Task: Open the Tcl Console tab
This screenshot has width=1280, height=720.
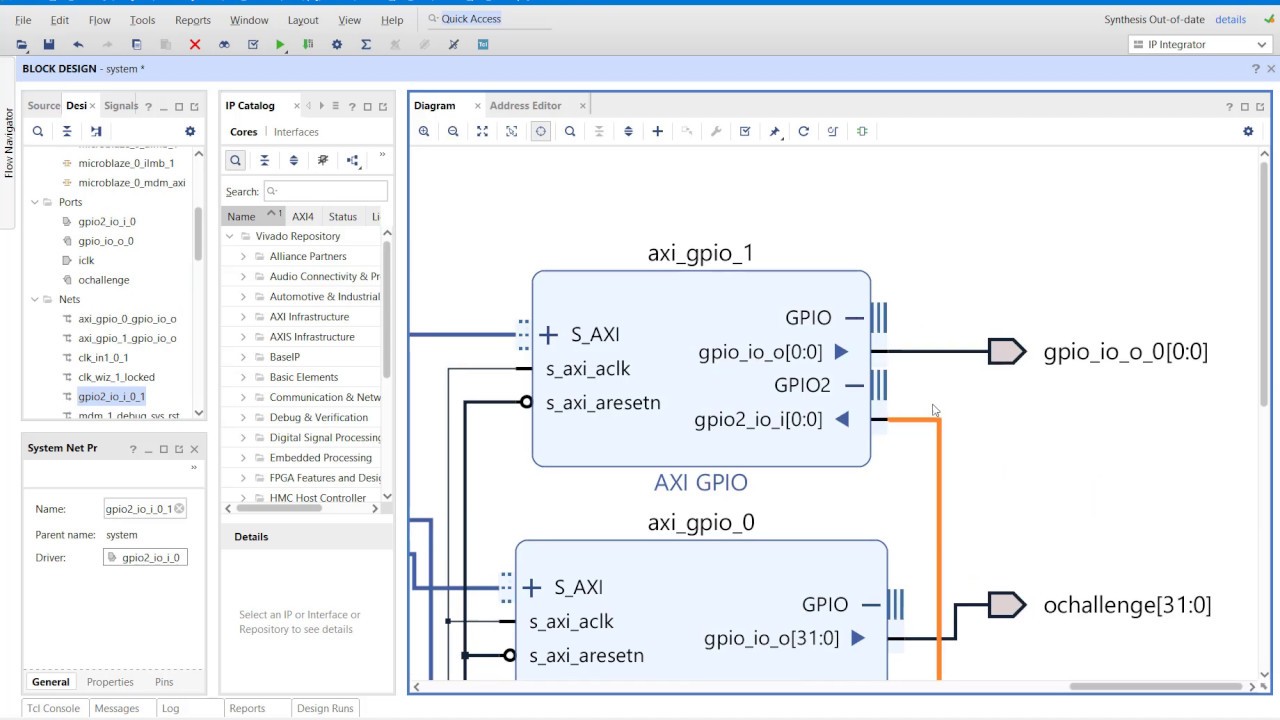Action: [x=53, y=708]
